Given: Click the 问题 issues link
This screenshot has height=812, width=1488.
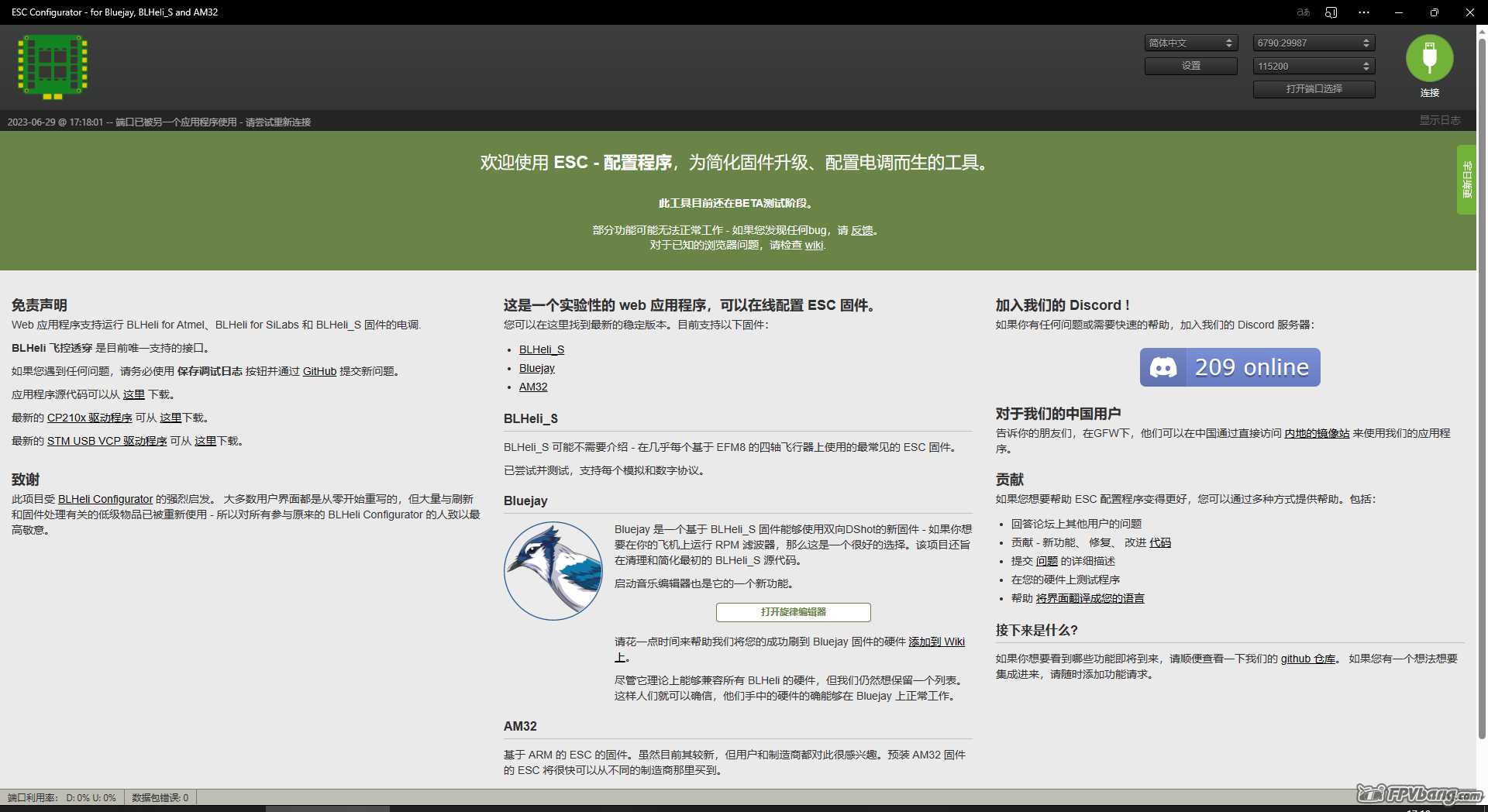Looking at the screenshot, I should click(1047, 561).
